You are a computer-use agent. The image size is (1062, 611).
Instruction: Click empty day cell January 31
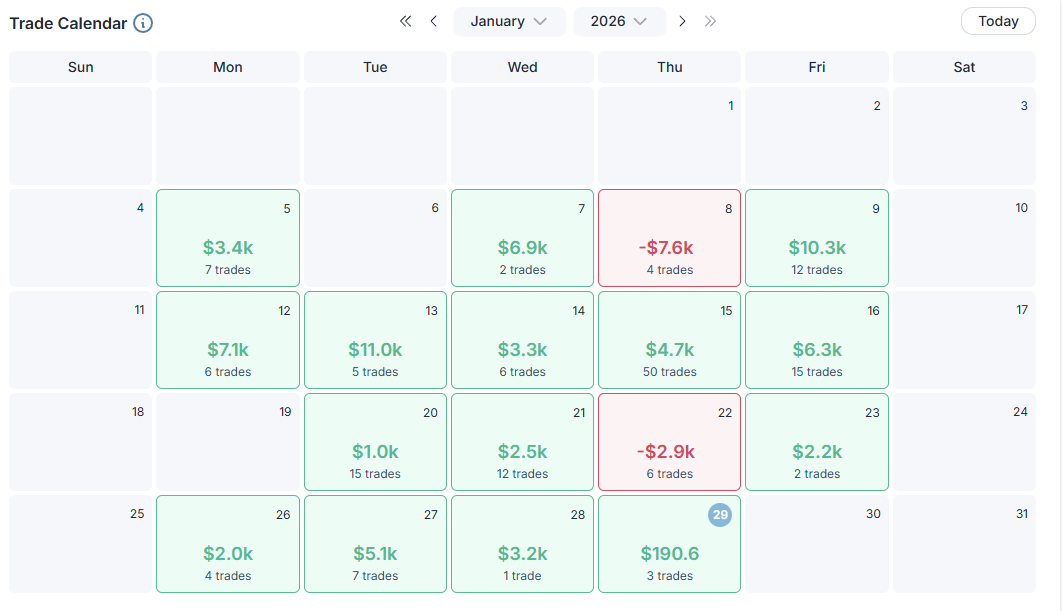tap(964, 544)
